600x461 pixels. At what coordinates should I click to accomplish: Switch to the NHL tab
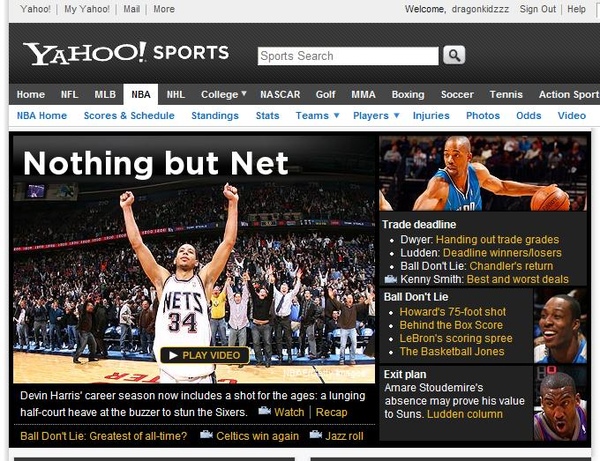pos(176,94)
